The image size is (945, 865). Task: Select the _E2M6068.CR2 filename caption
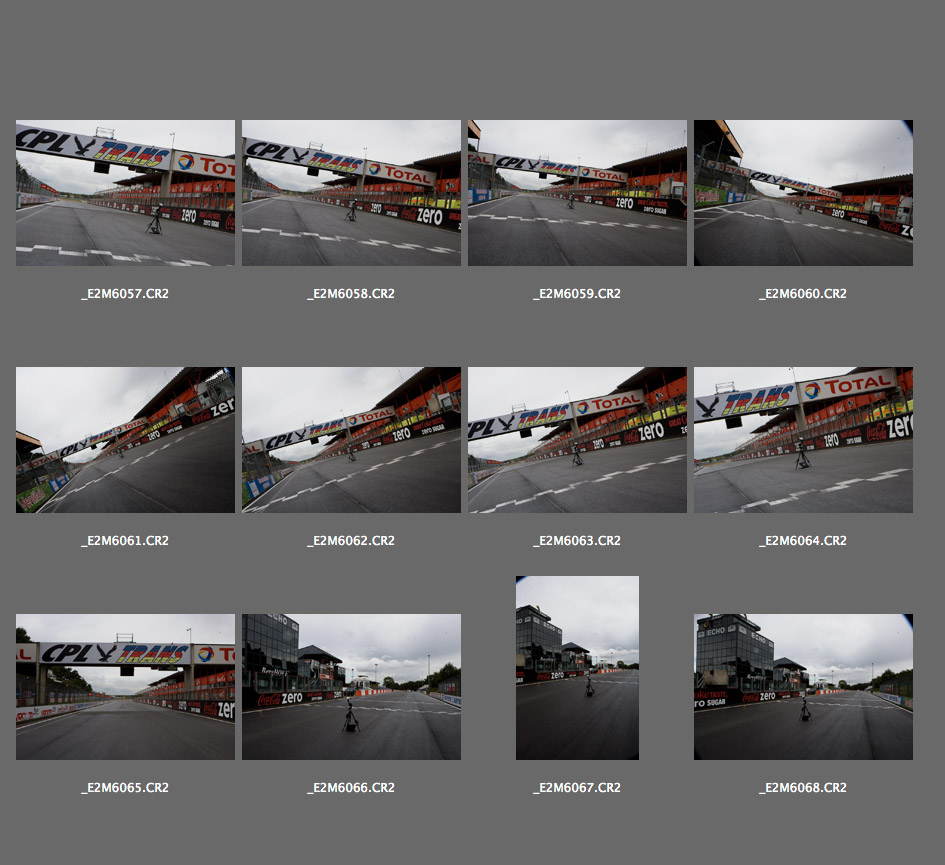tap(803, 788)
